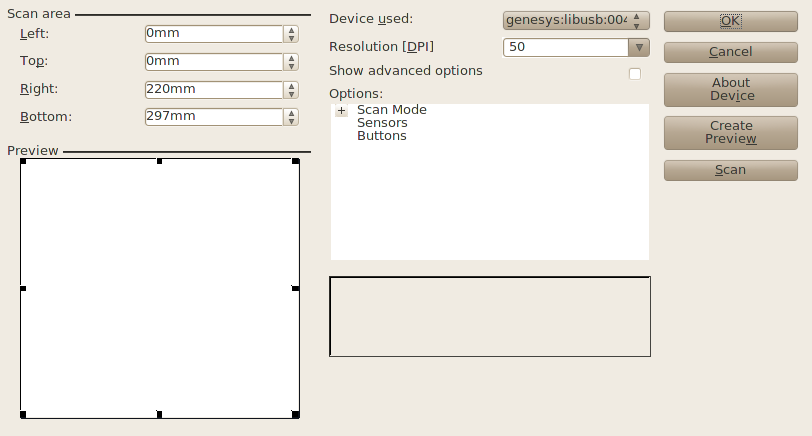Click the top-left preview selection handle

click(23, 162)
